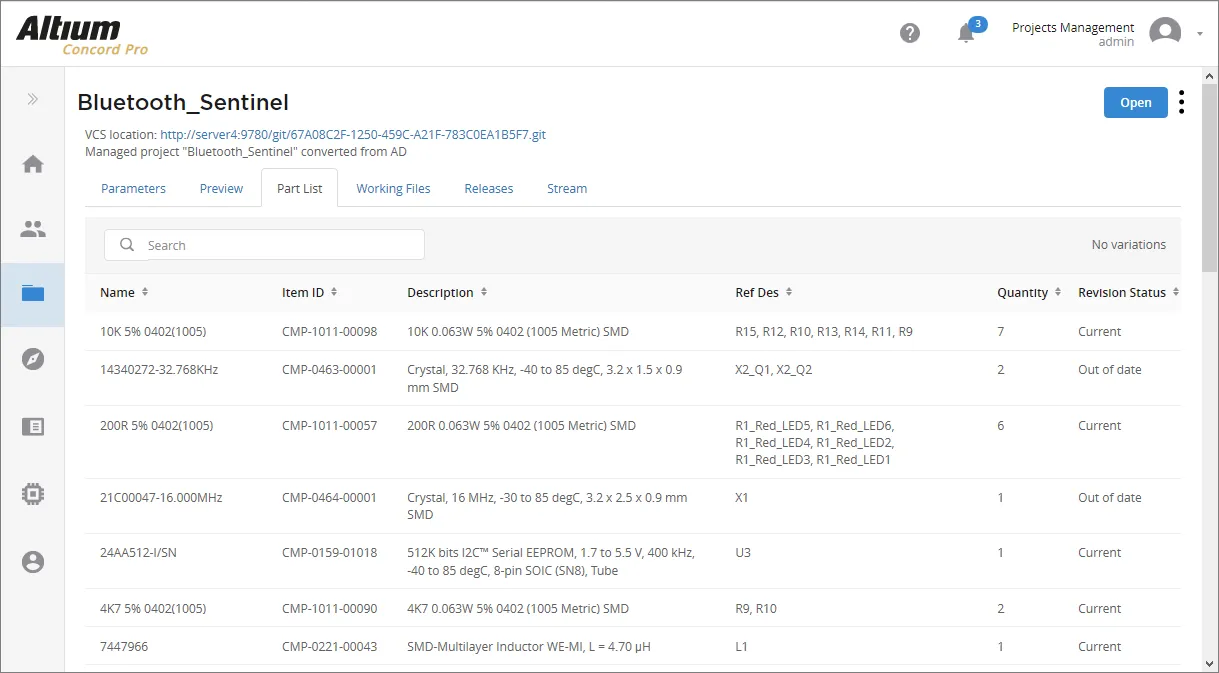Click item ID CMP-1011-00057
The width and height of the screenshot is (1219, 673).
coord(329,425)
